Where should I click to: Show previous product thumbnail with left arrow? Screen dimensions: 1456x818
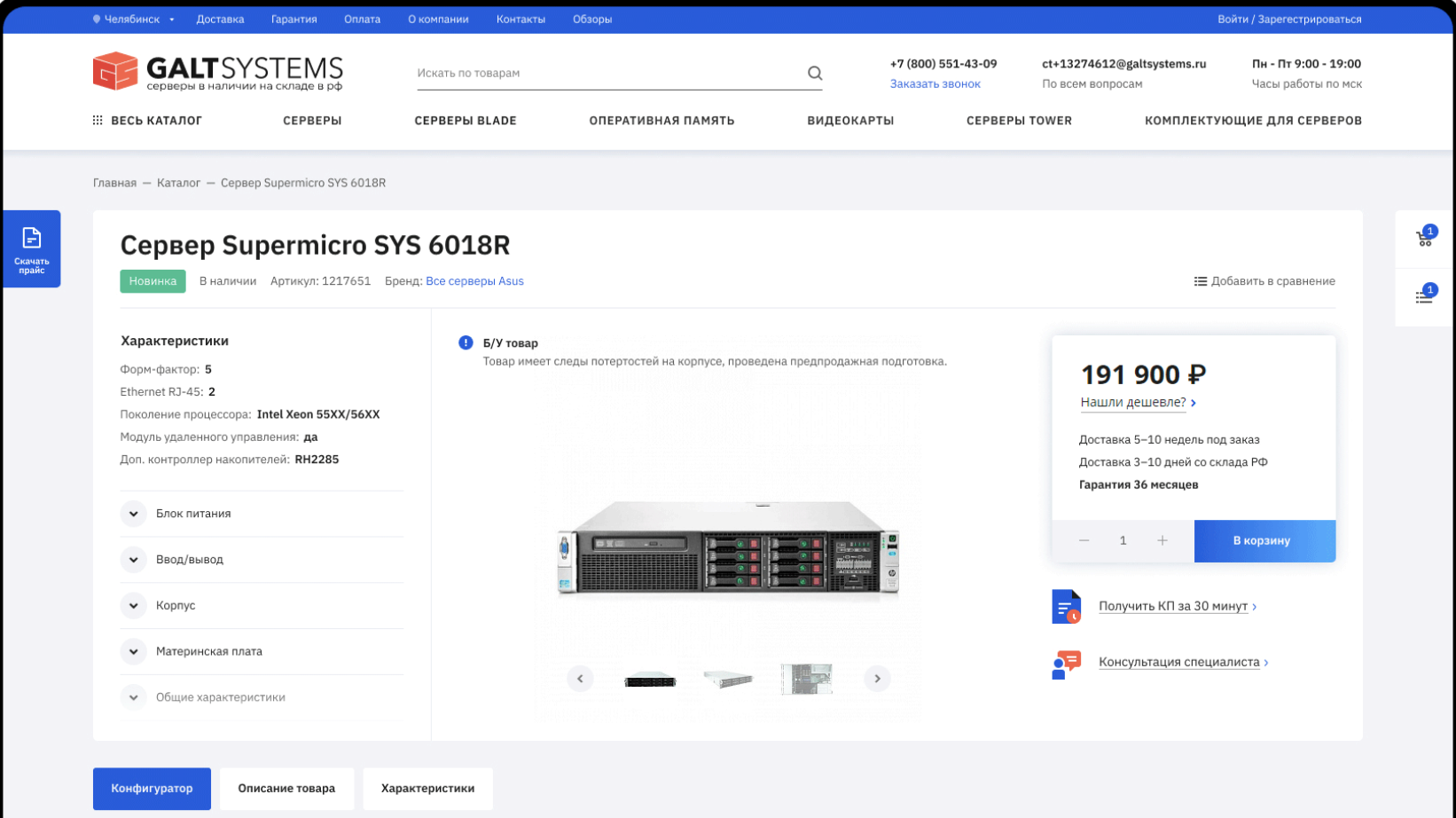click(580, 679)
